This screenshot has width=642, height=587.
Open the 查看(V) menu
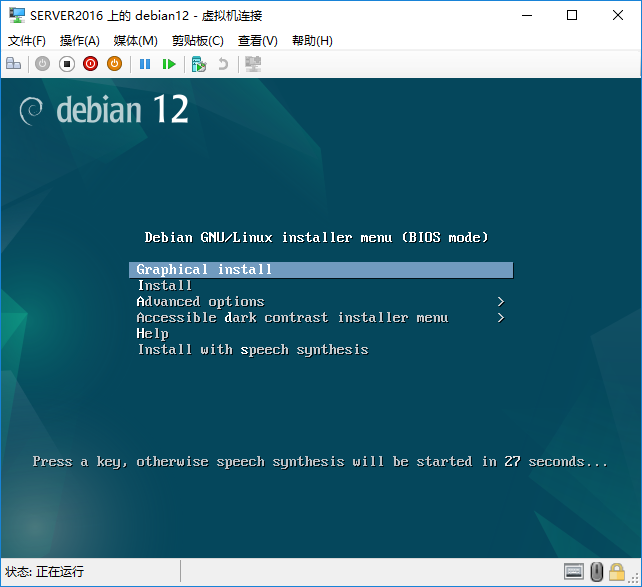coord(258,41)
